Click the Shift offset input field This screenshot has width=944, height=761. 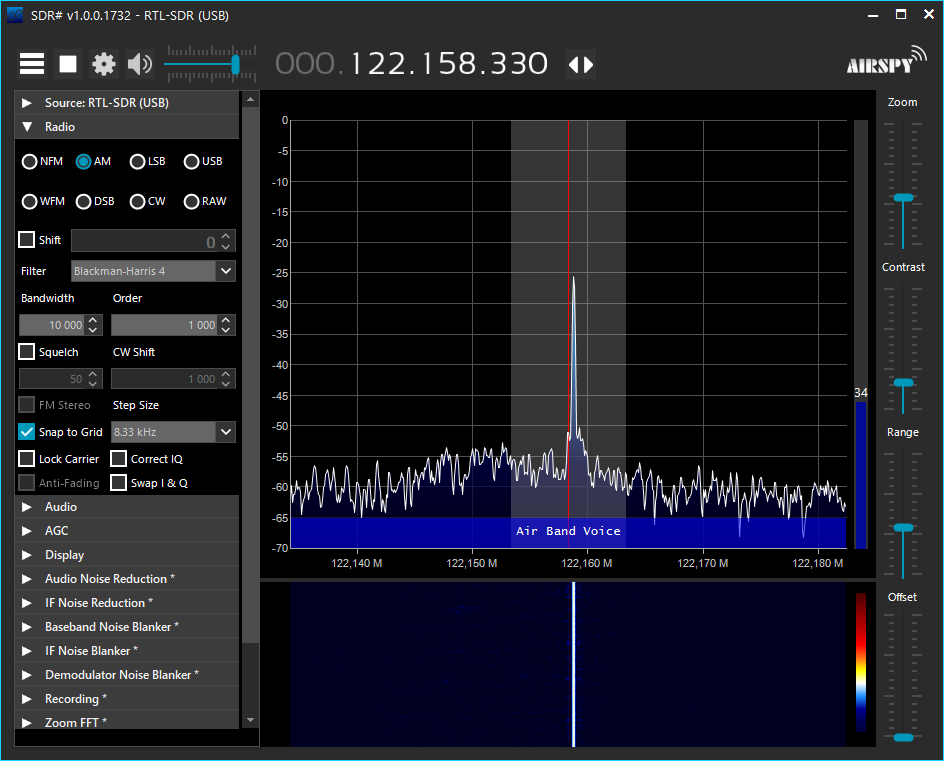pos(144,241)
